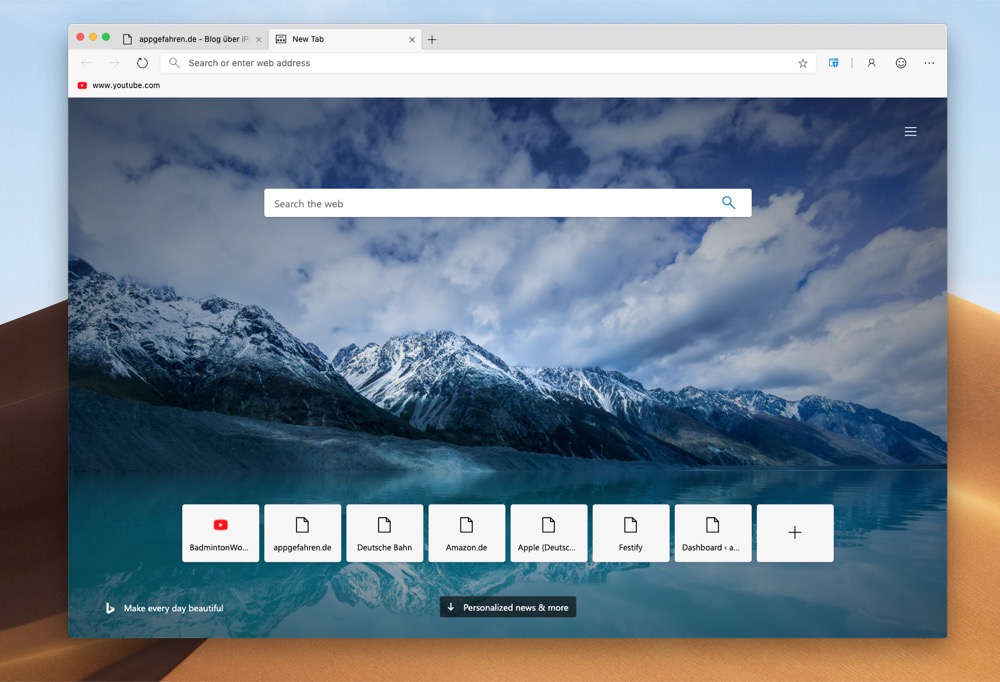Click the Search the web field
This screenshot has height=682, width=1000.
click(x=490, y=203)
